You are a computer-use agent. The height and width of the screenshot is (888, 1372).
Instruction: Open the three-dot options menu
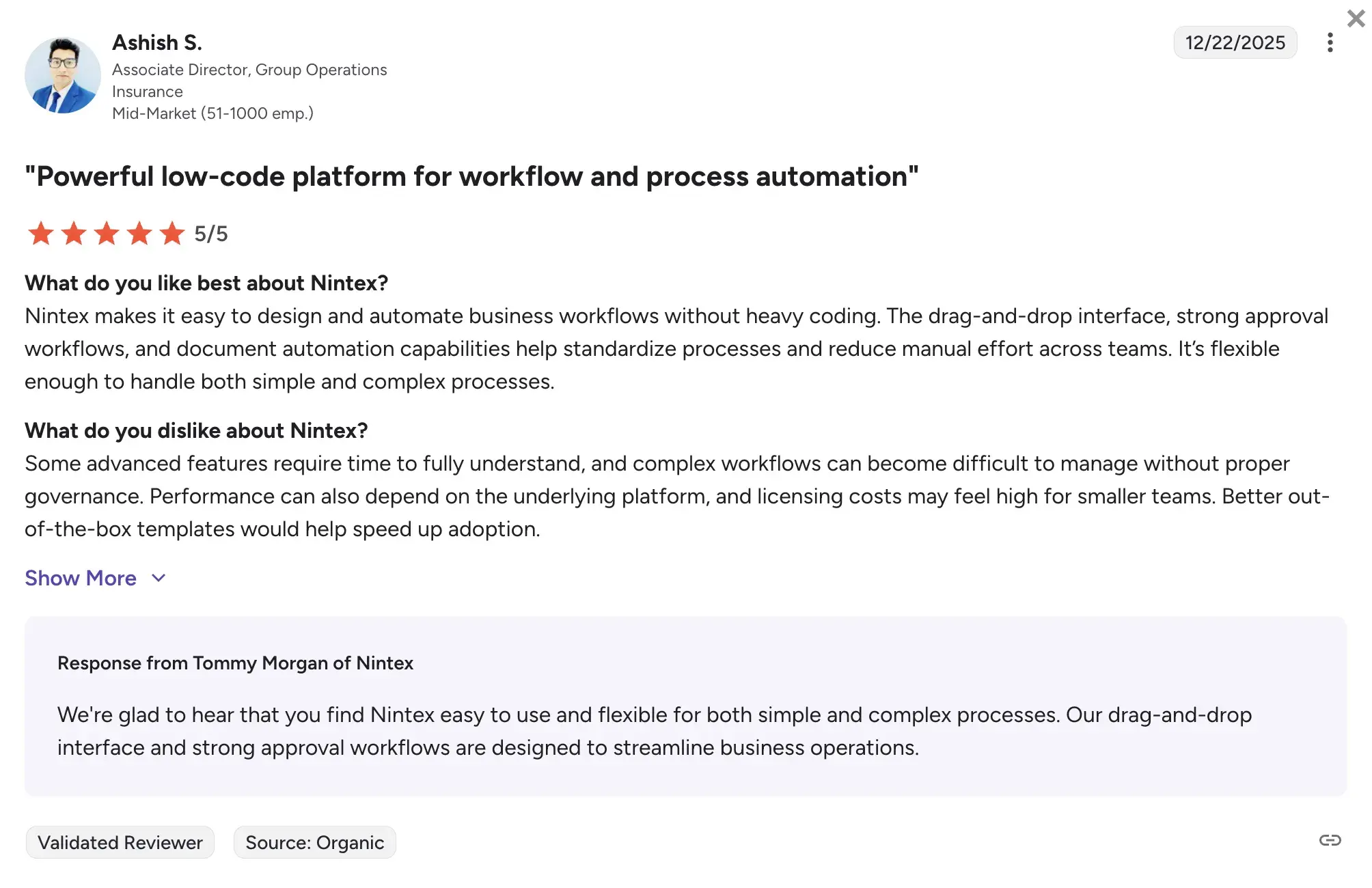(1330, 42)
